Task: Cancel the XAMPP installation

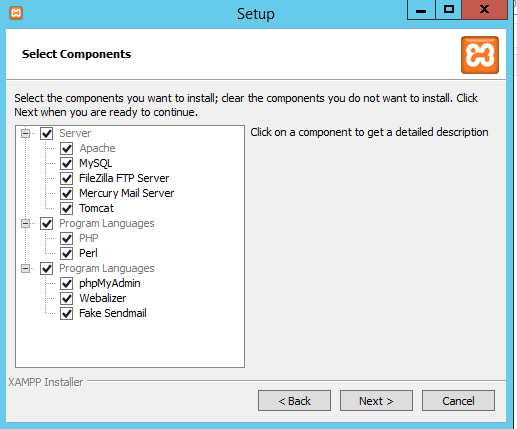Action: (458, 401)
